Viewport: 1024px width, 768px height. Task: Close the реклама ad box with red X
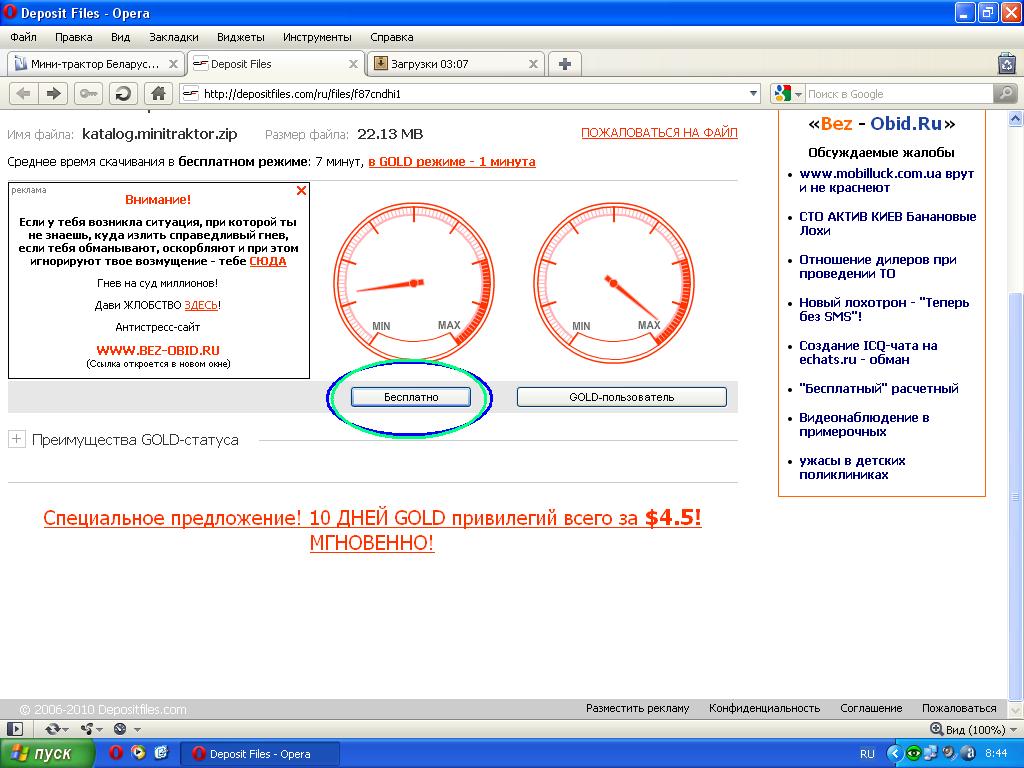click(x=301, y=191)
